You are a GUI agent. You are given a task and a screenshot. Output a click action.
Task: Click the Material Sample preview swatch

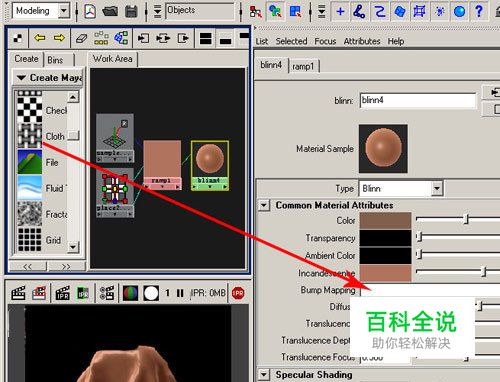tap(383, 149)
